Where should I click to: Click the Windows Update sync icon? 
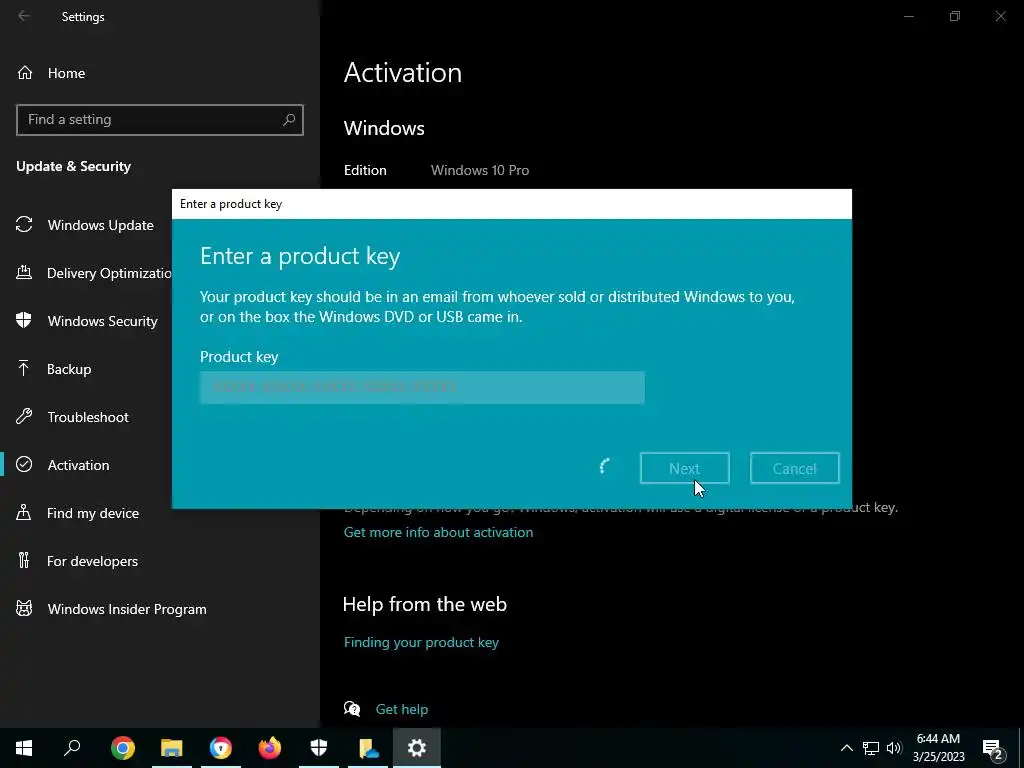24,225
